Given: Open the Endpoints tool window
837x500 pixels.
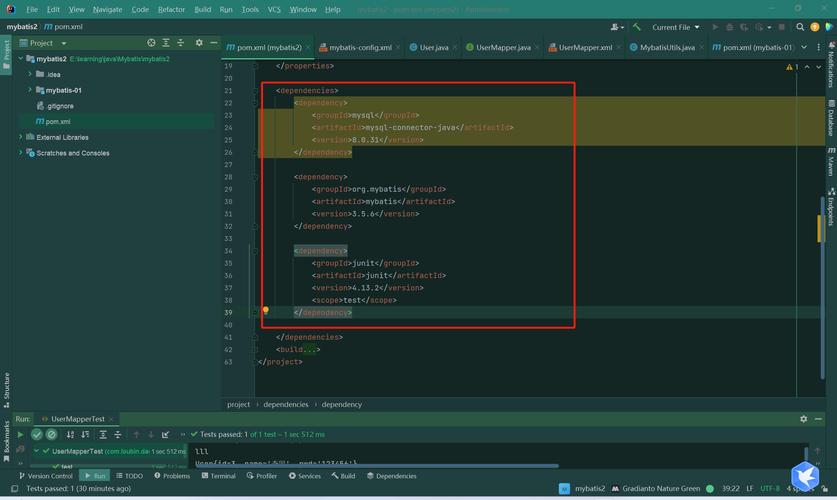Looking at the screenshot, I should (831, 207).
